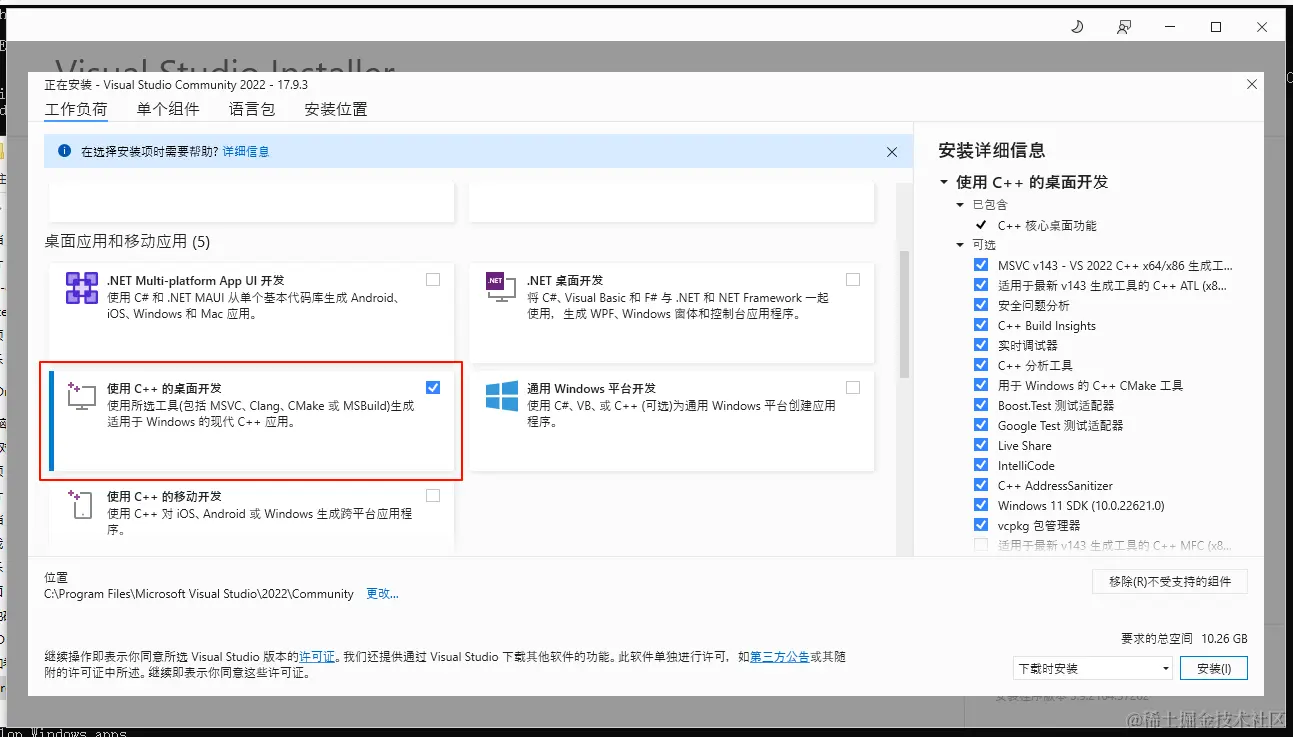Uncheck the C++ ATL component for v143

[x=981, y=285]
